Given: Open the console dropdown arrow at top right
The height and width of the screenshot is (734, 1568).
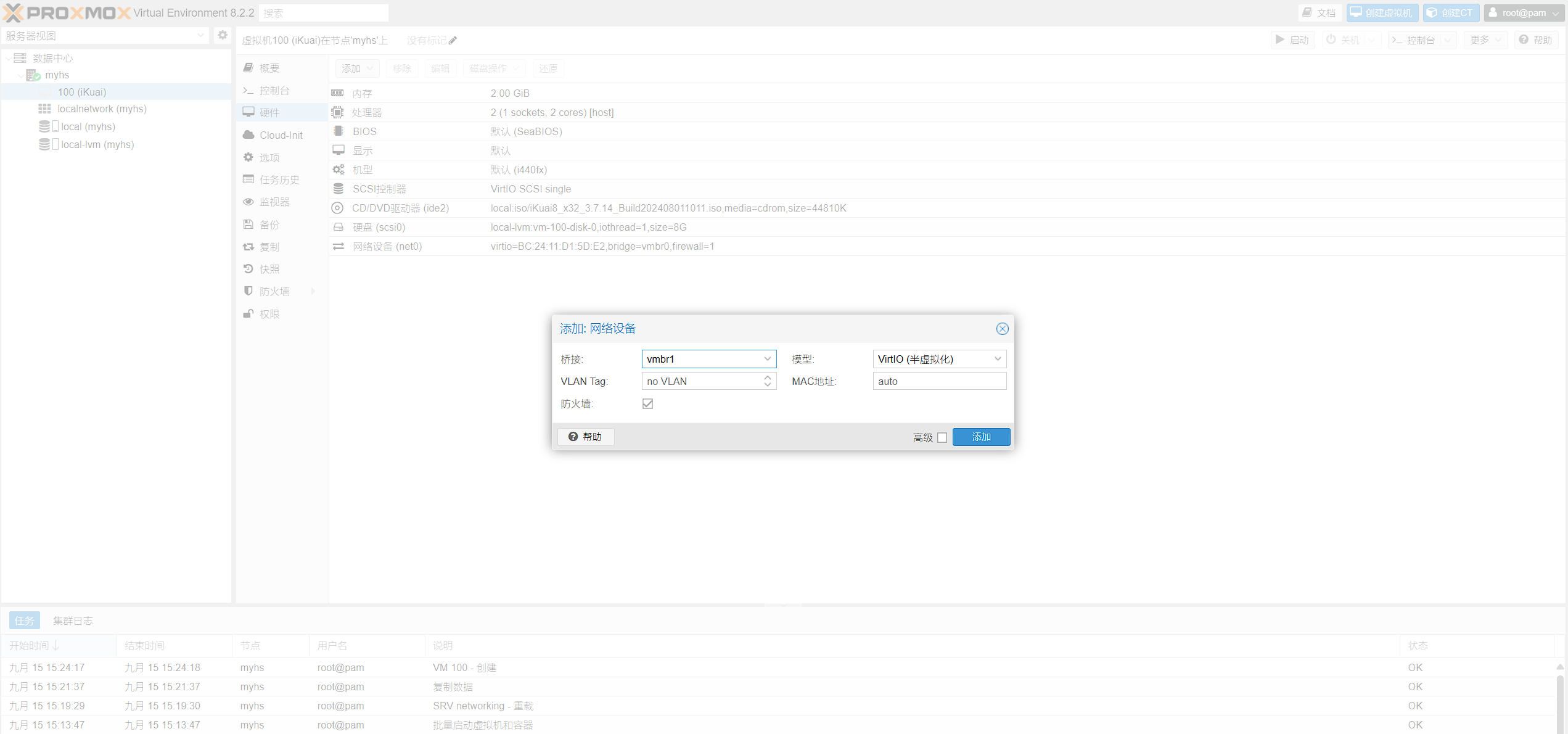Looking at the screenshot, I should click(x=1448, y=40).
